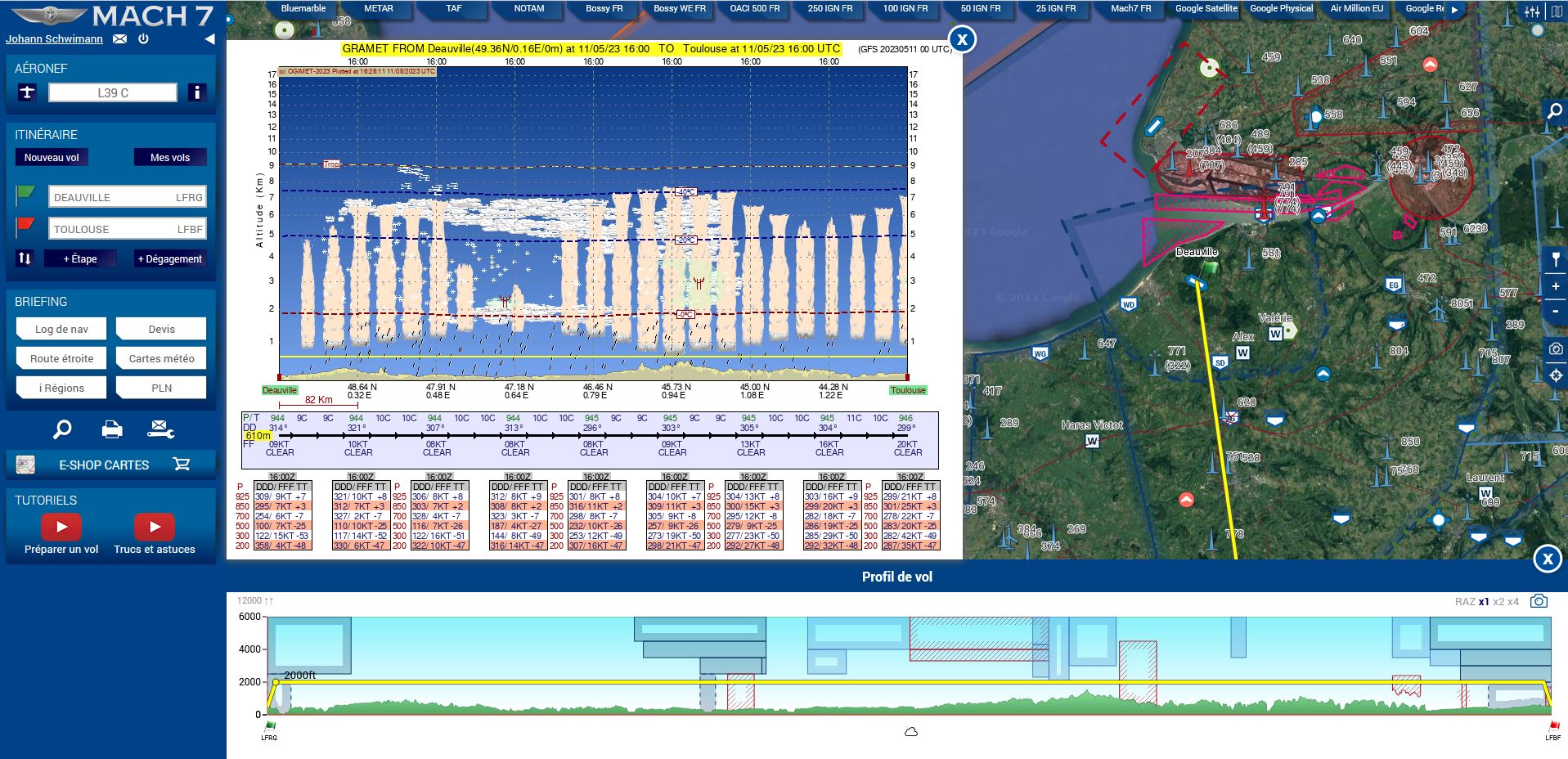This screenshot has height=759, width=1568.
Task: Select the NOTAM tab
Action: (x=529, y=8)
